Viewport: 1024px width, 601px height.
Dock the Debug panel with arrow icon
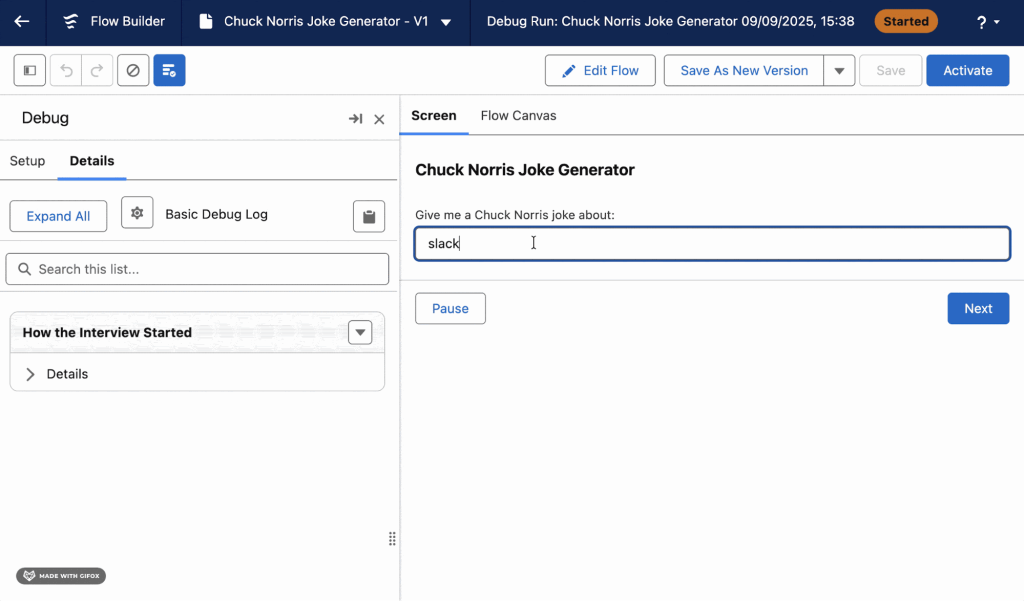(355, 119)
